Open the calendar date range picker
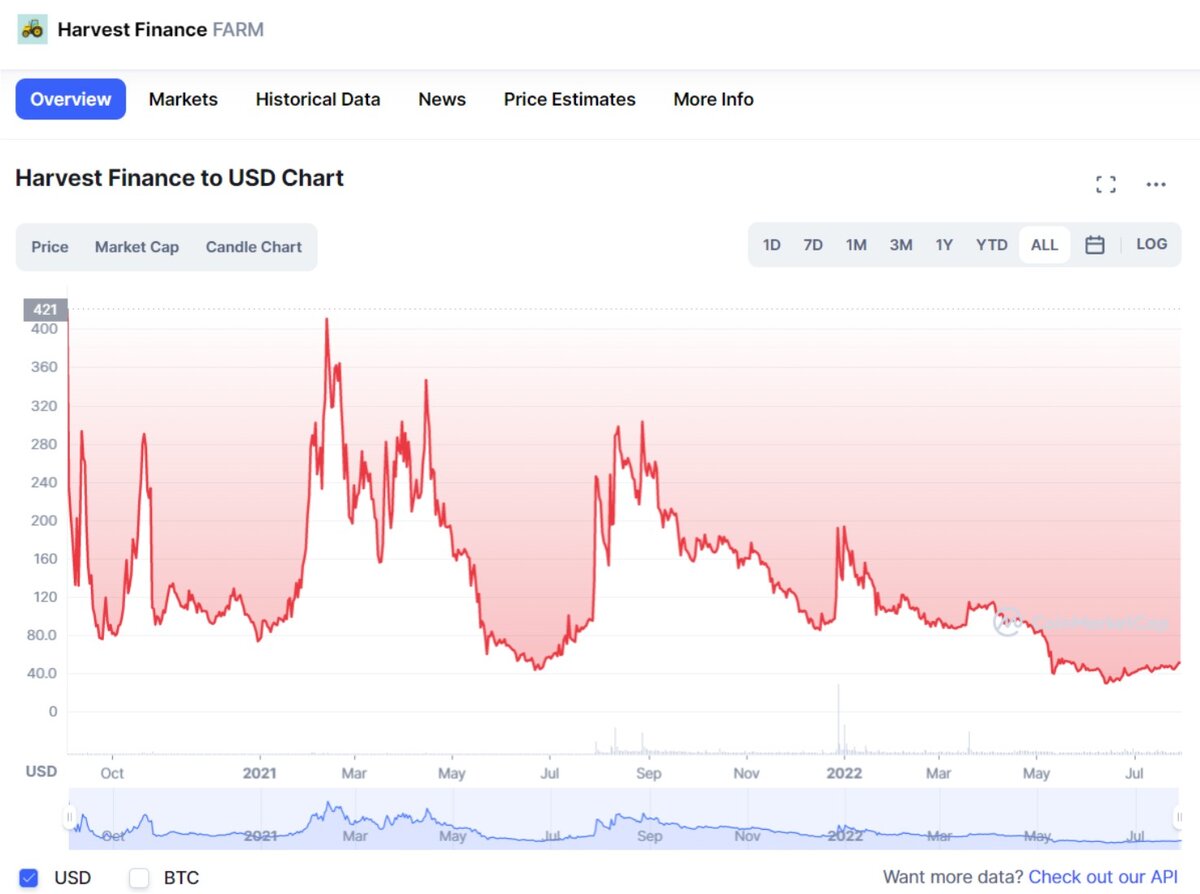Screen dimensions: 1200x894 pyautogui.click(x=1095, y=245)
